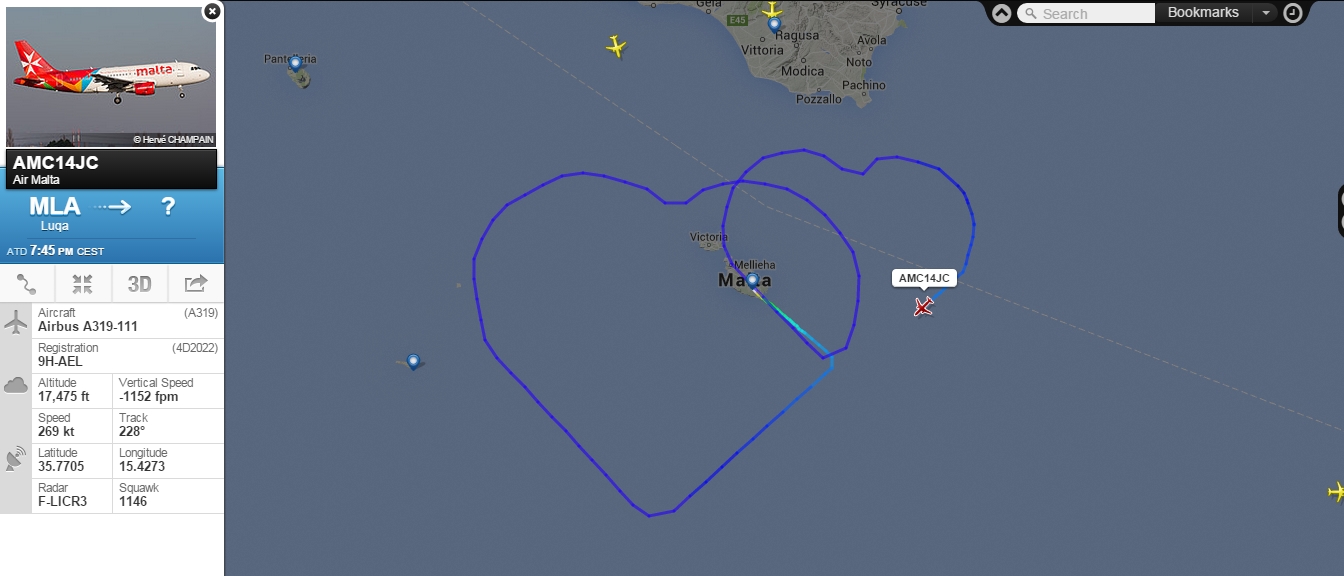Select the yellow aircraft near Pantelleria
Image resolution: width=1344 pixels, height=576 pixels.
[x=616, y=46]
